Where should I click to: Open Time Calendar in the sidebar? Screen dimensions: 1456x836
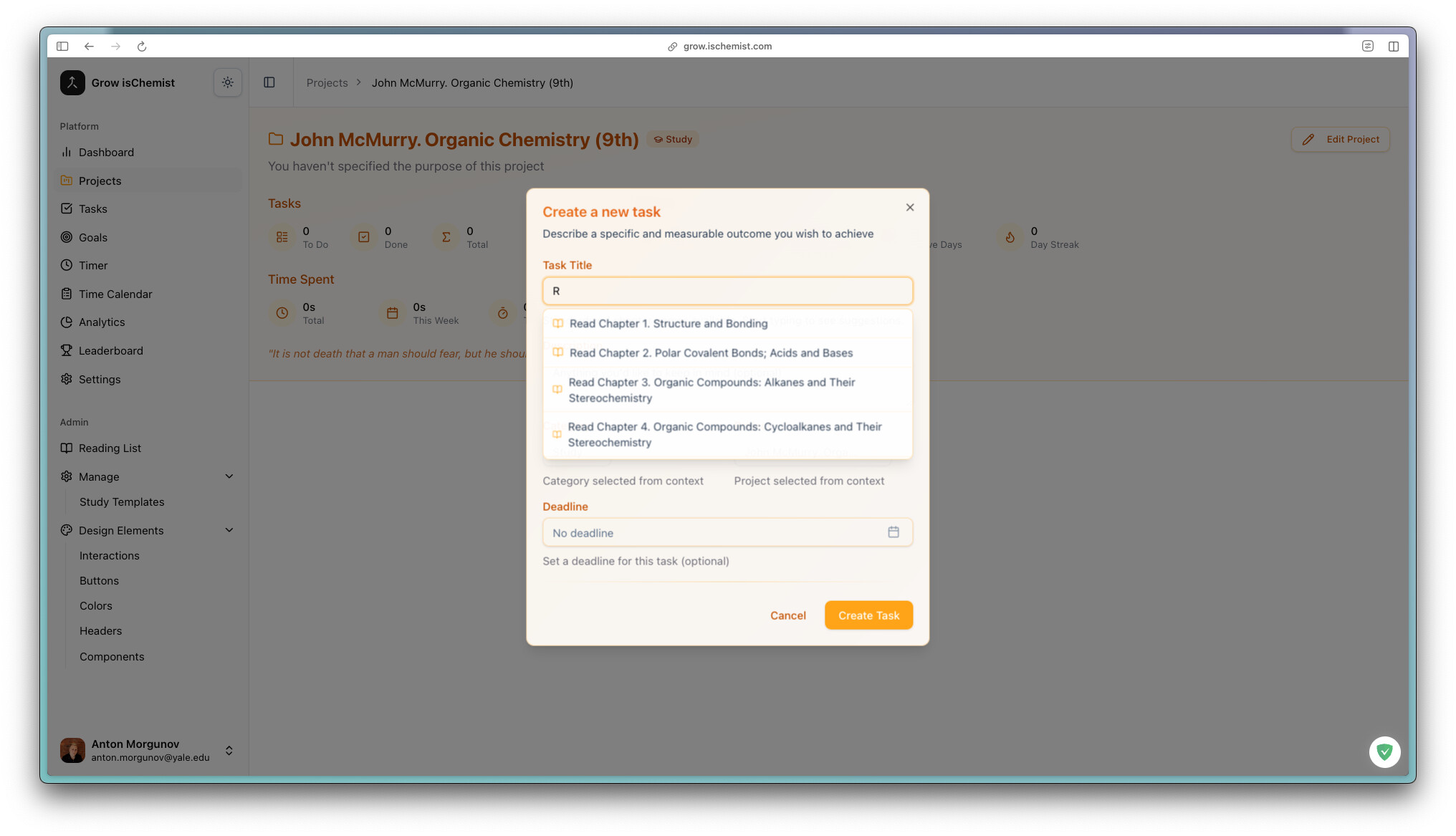point(115,294)
